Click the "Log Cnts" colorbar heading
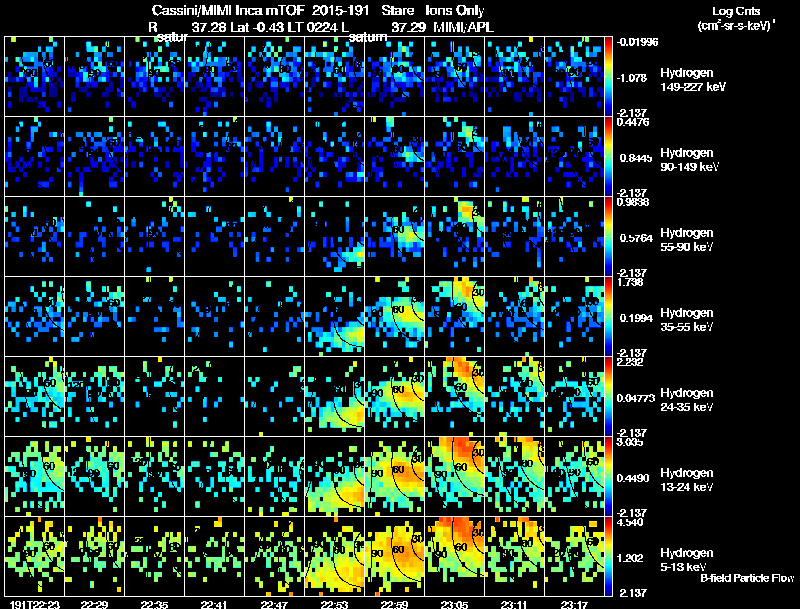The width and height of the screenshot is (800, 609). [736, 11]
